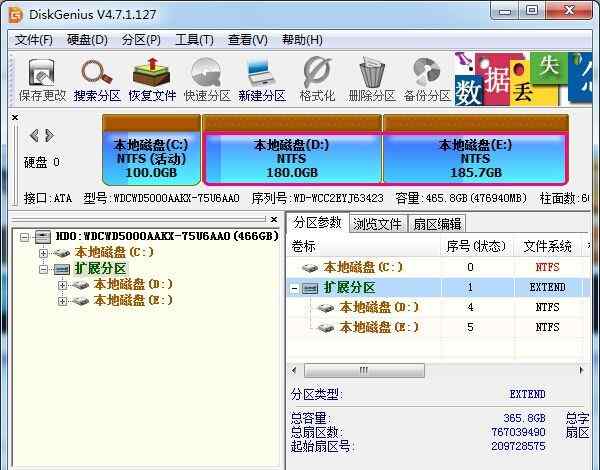
Task: Click the 文件系统 column header
Action: click(547, 246)
